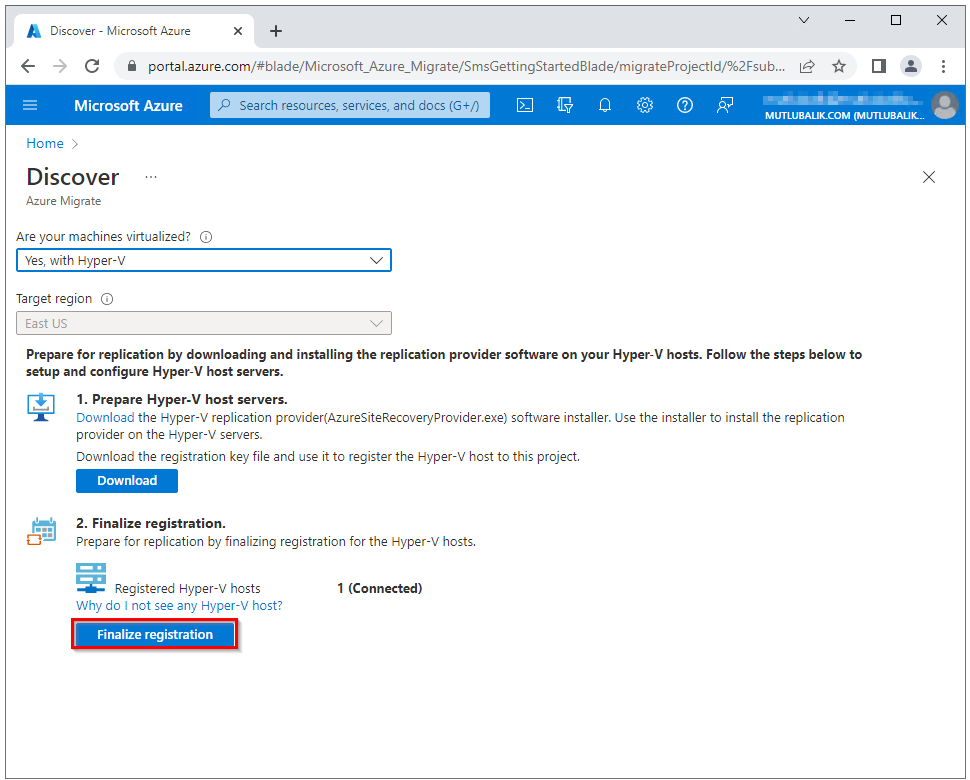Open Directories and subscriptions filter icon

565,105
